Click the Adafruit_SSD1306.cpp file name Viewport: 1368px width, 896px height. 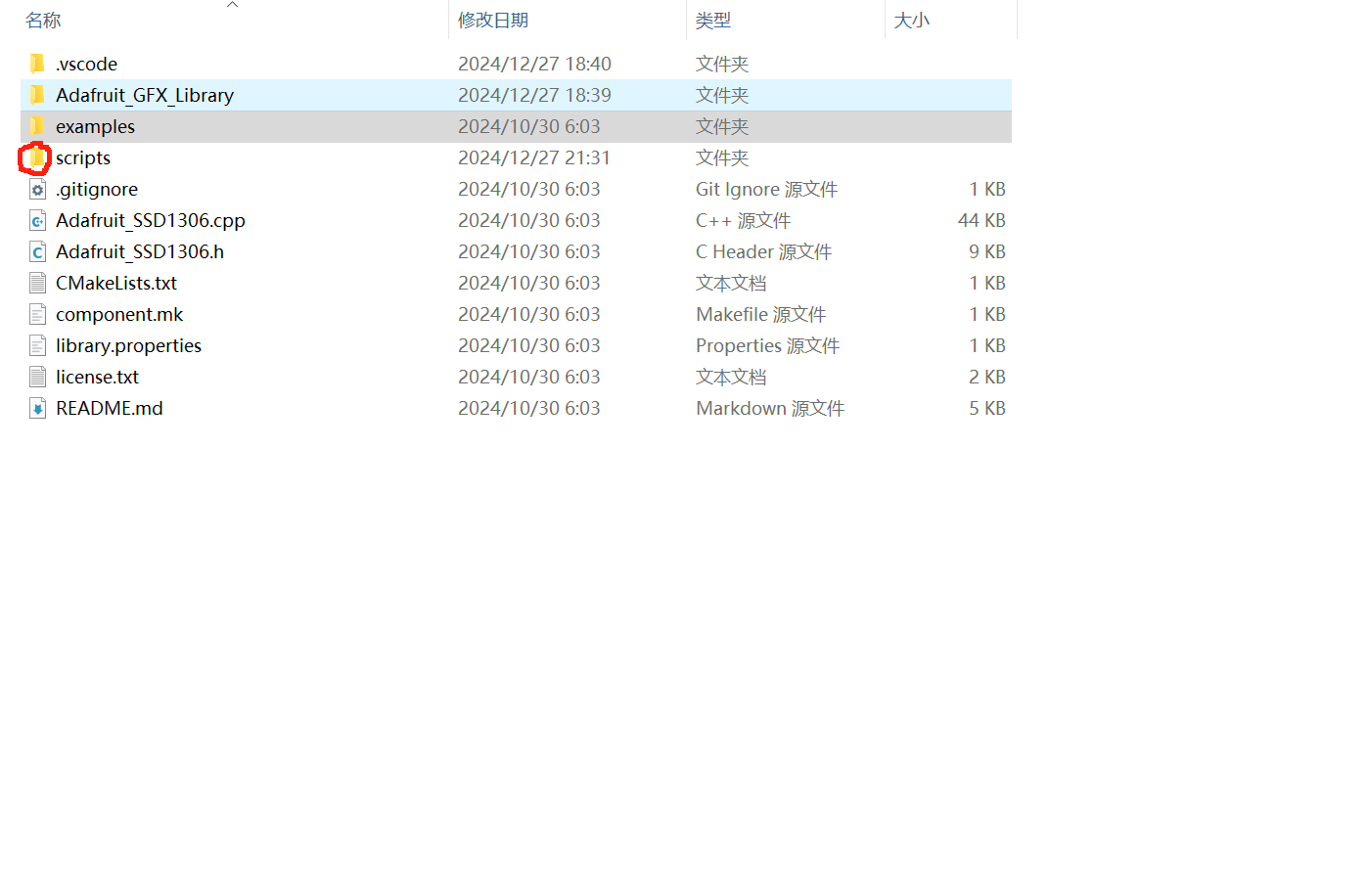coord(151,220)
